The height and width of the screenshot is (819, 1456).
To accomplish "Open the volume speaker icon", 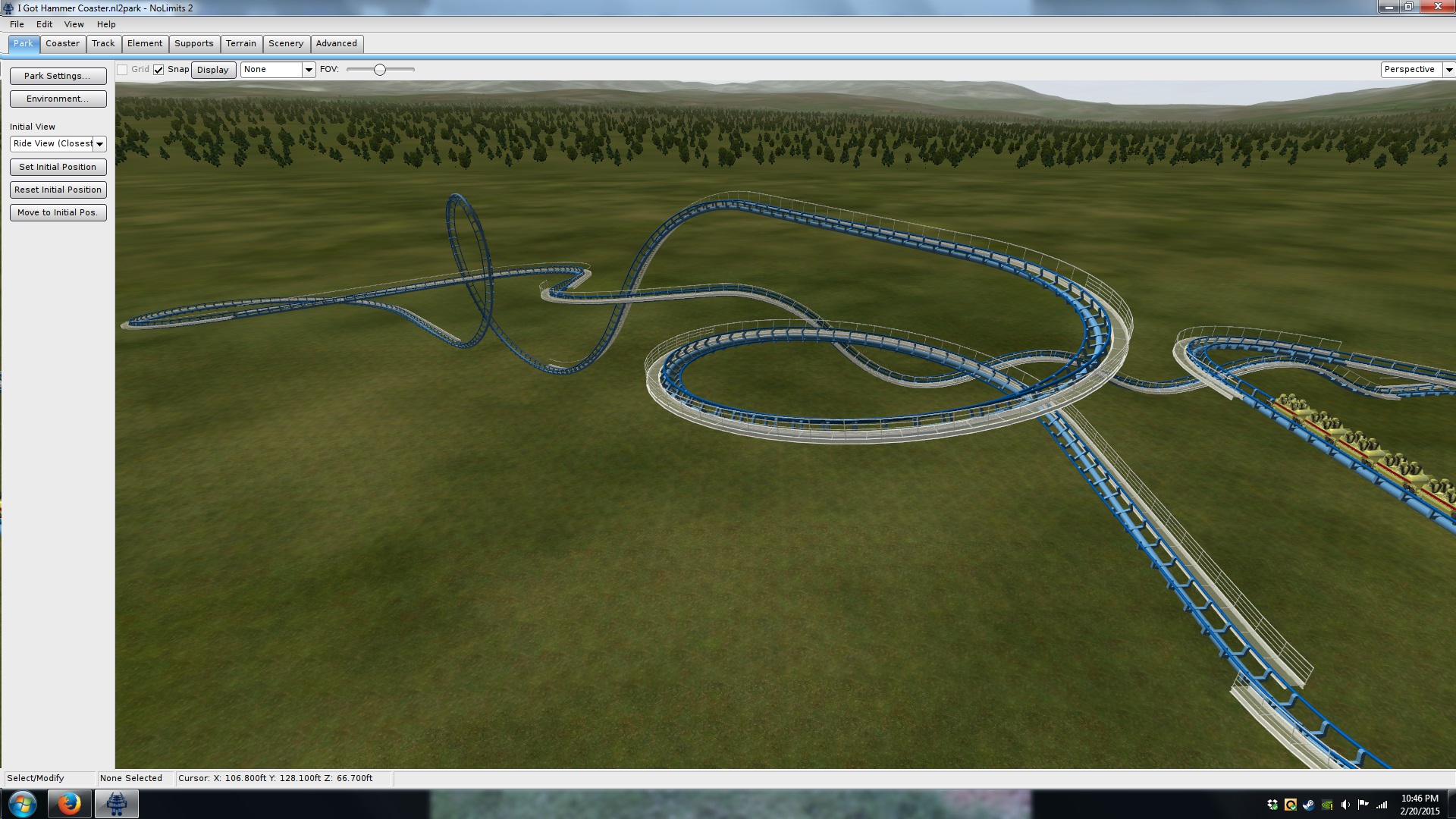I will [x=1345, y=805].
